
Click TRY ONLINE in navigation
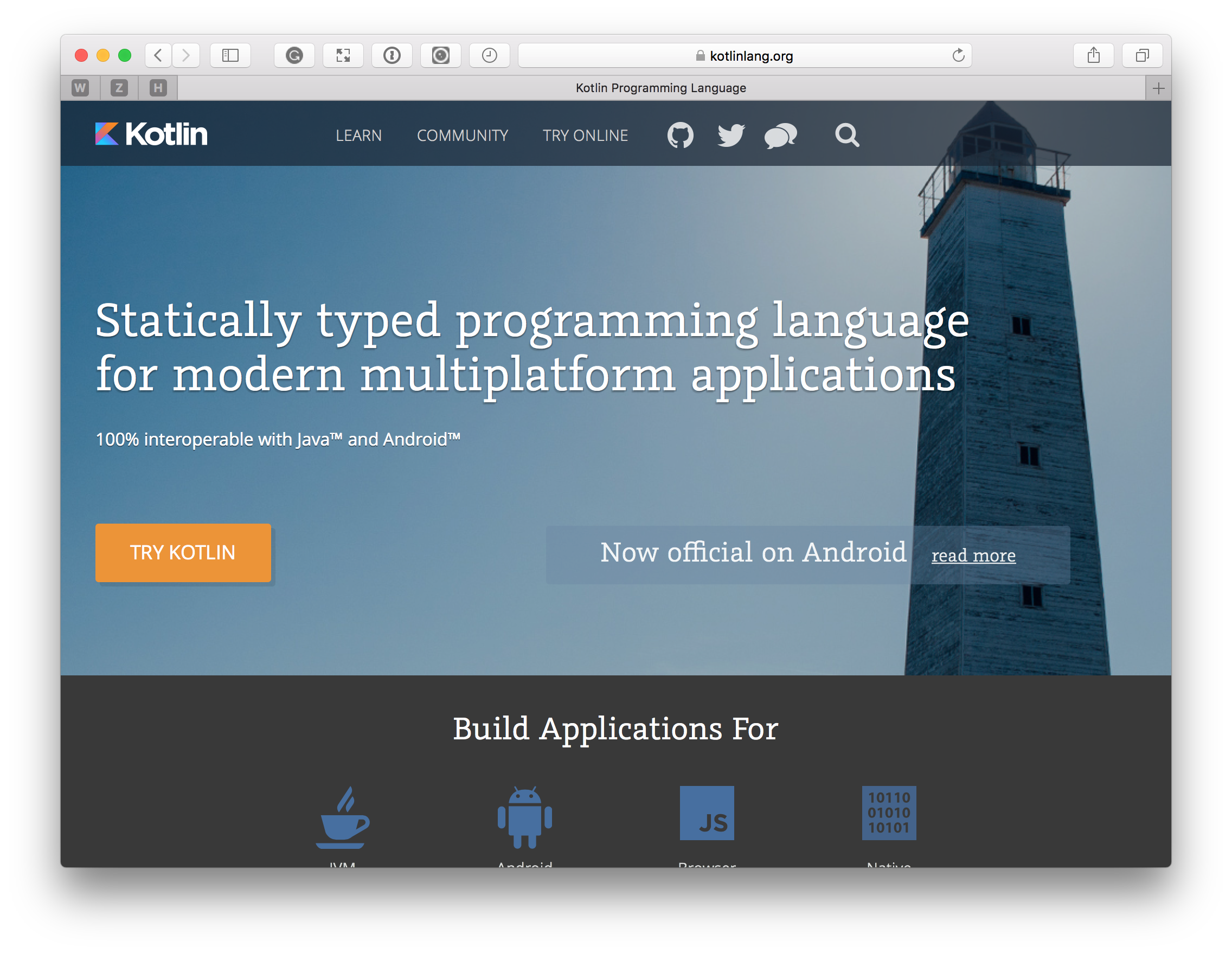click(x=585, y=136)
